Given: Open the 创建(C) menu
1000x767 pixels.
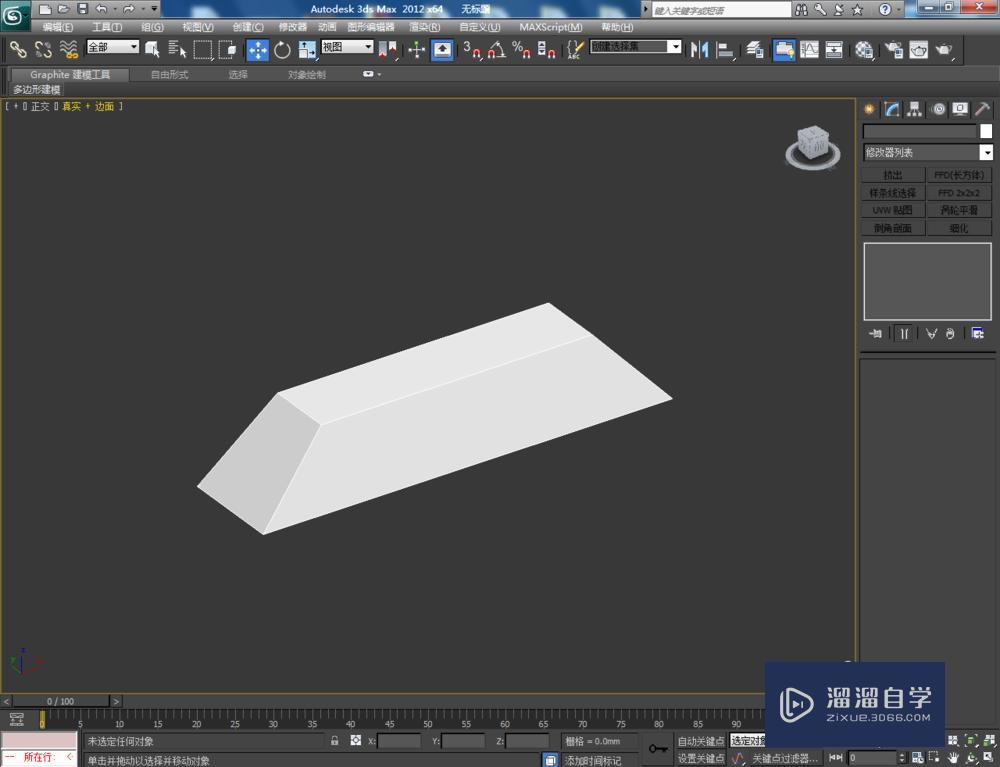Looking at the screenshot, I should (248, 27).
